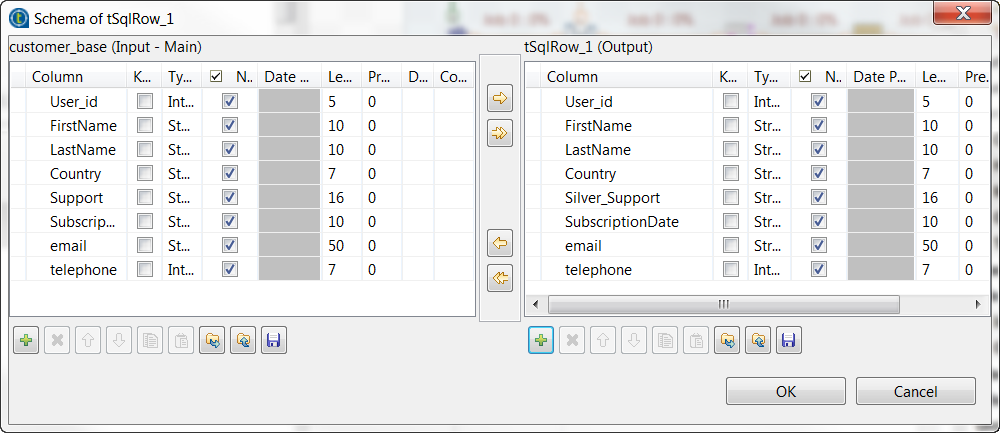Toggle Nullable checkbox for input email
The height and width of the screenshot is (433, 1000).
pyautogui.click(x=230, y=246)
